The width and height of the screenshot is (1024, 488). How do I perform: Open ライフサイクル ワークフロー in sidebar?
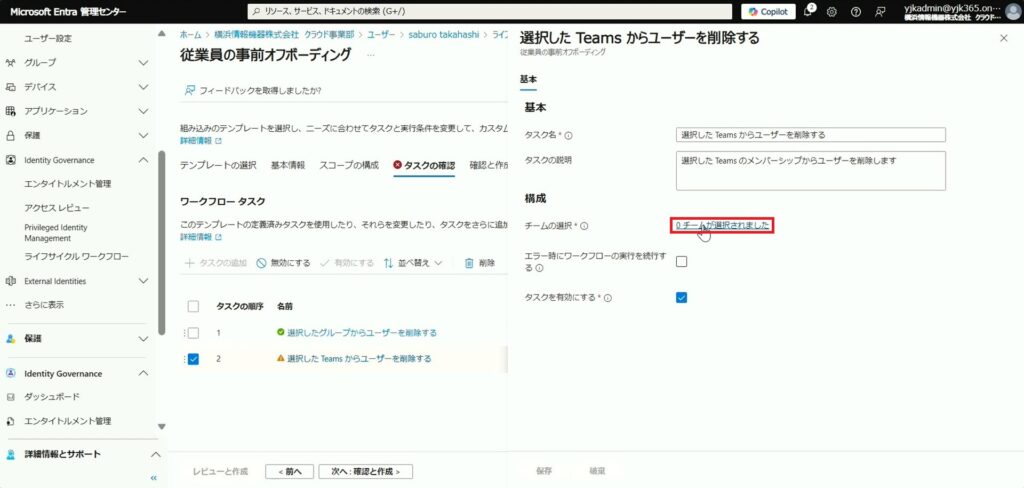76,257
